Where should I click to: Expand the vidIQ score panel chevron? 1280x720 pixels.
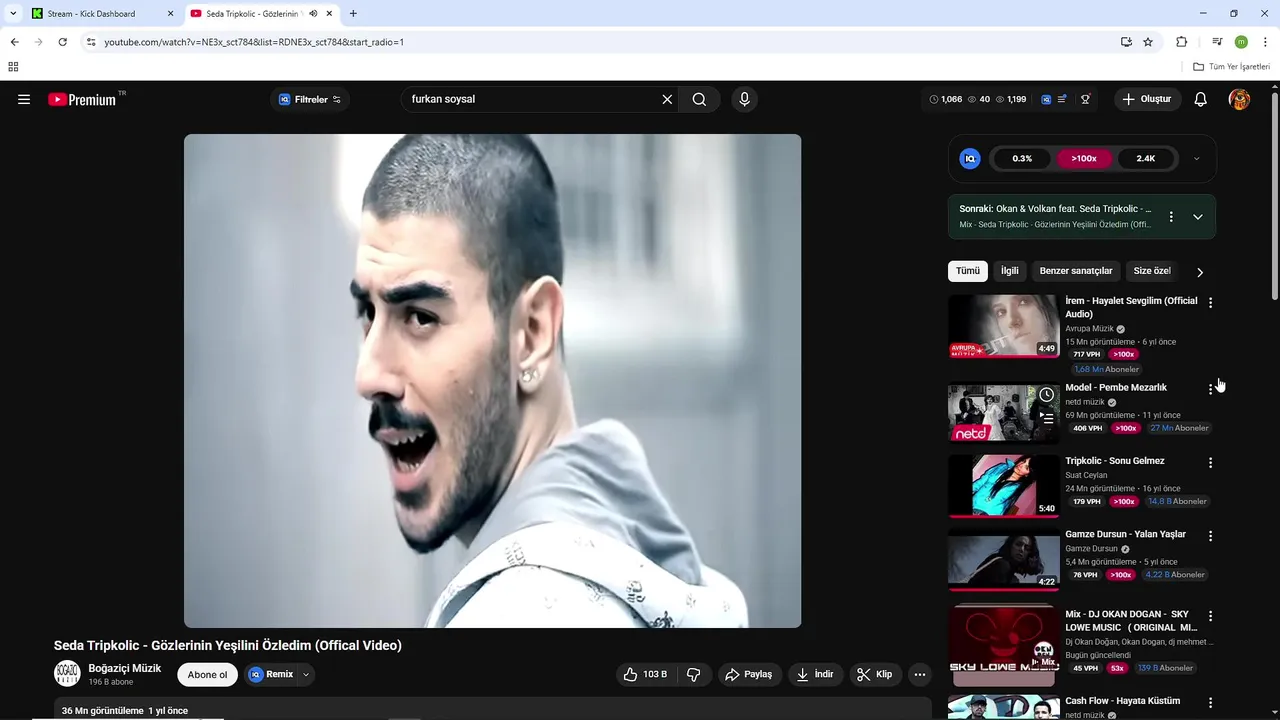pyautogui.click(x=1196, y=158)
